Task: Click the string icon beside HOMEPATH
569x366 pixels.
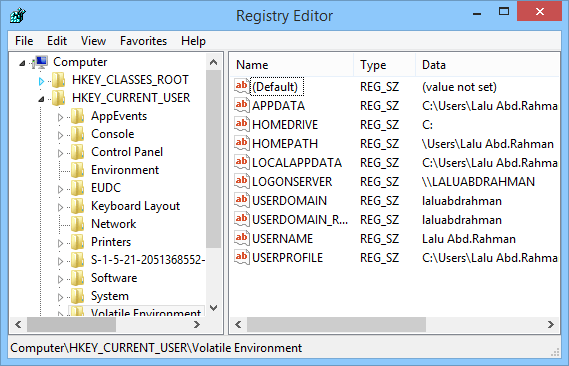Action: pyautogui.click(x=242, y=143)
